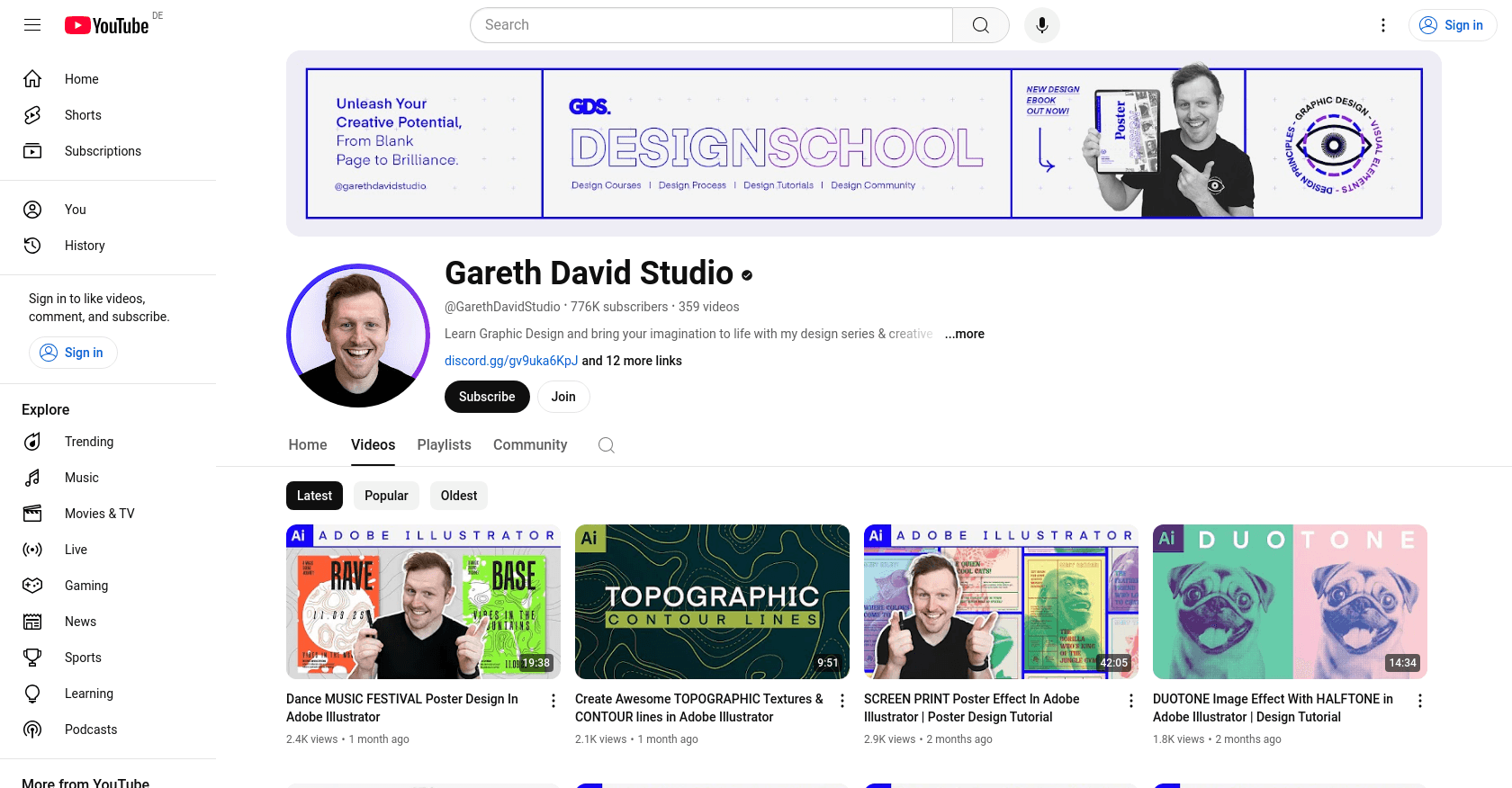Open the three-dot settings menu in header

tap(1383, 25)
